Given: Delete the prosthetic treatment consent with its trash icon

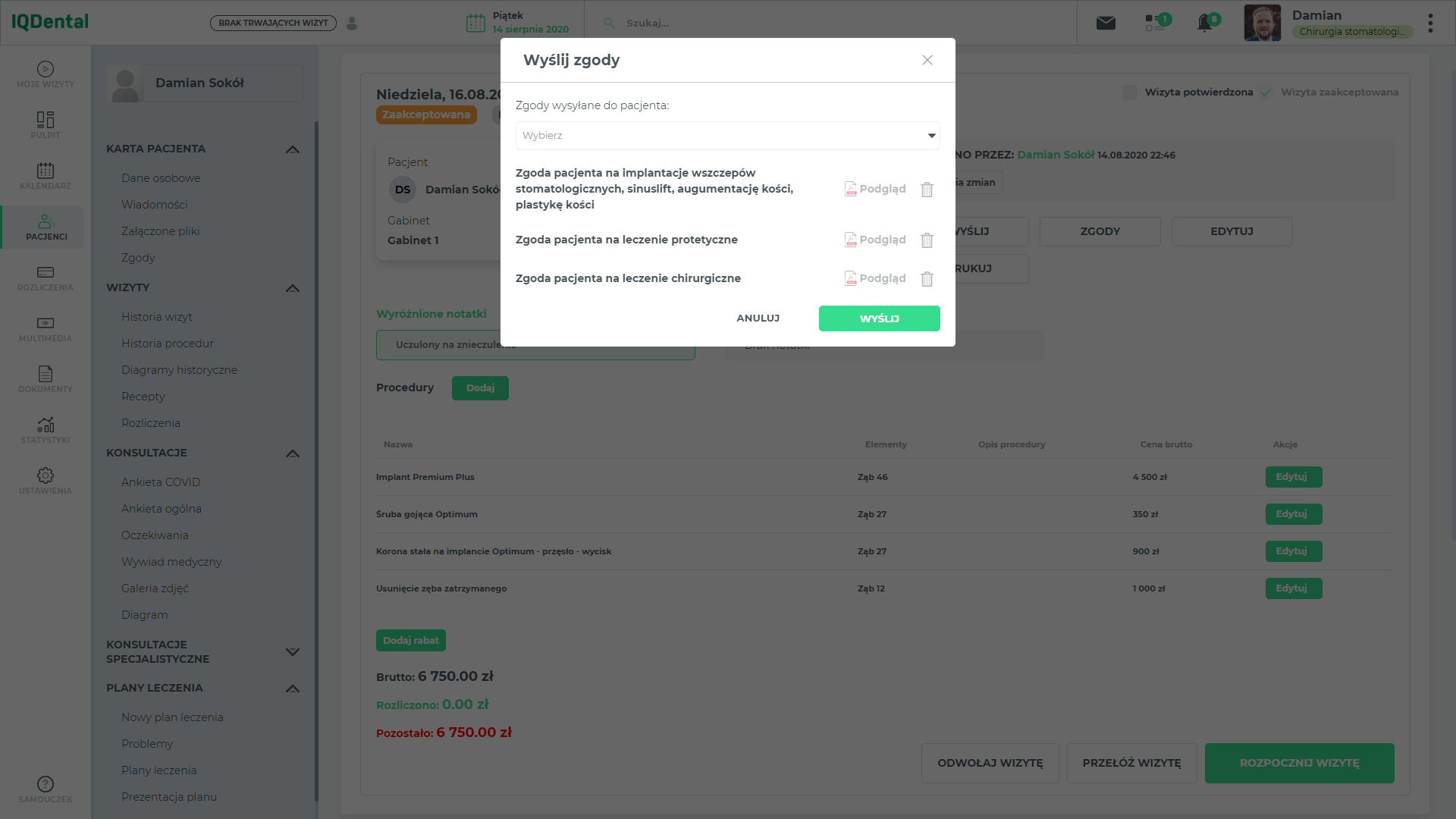Looking at the screenshot, I should (927, 240).
